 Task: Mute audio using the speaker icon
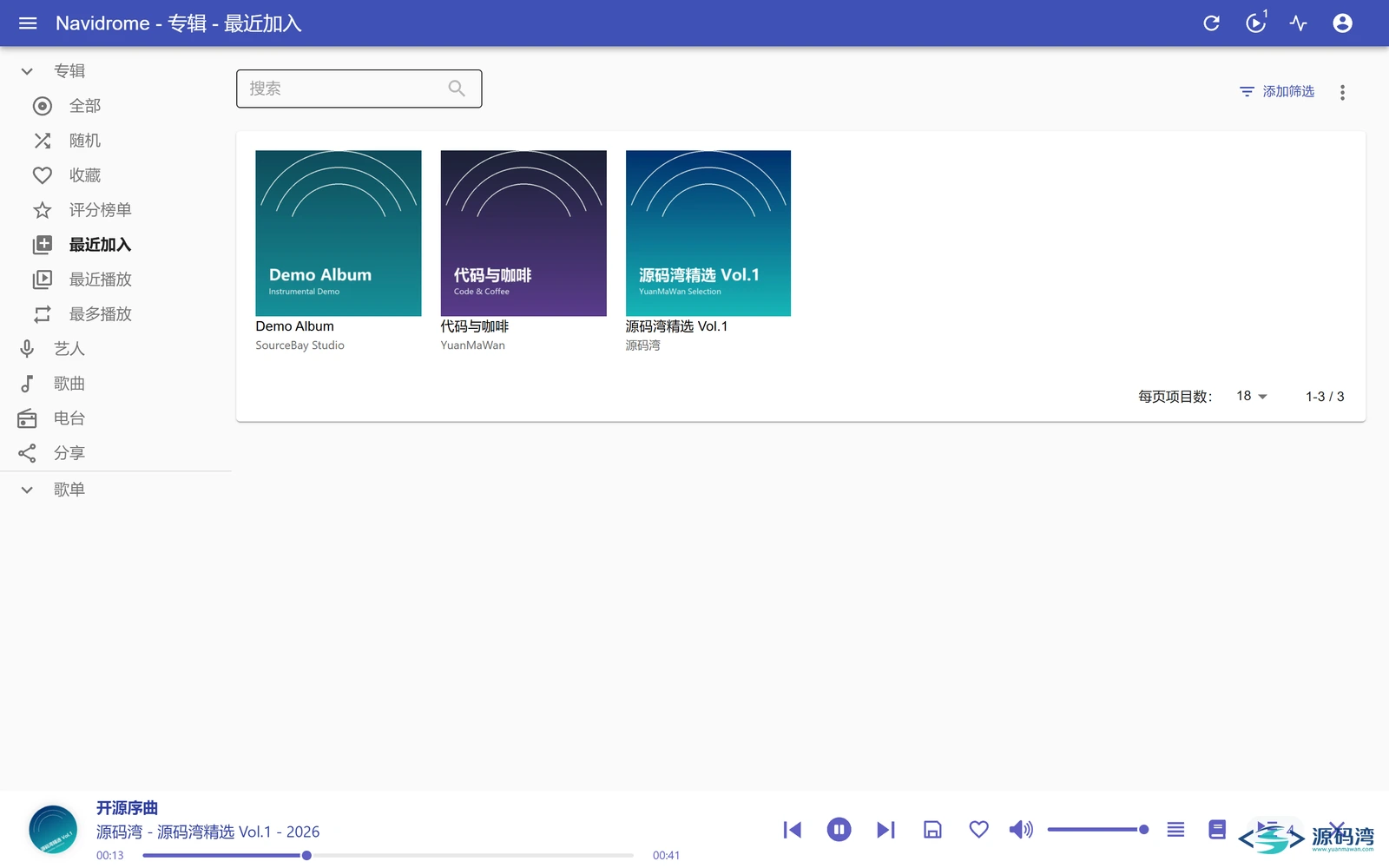(1021, 830)
